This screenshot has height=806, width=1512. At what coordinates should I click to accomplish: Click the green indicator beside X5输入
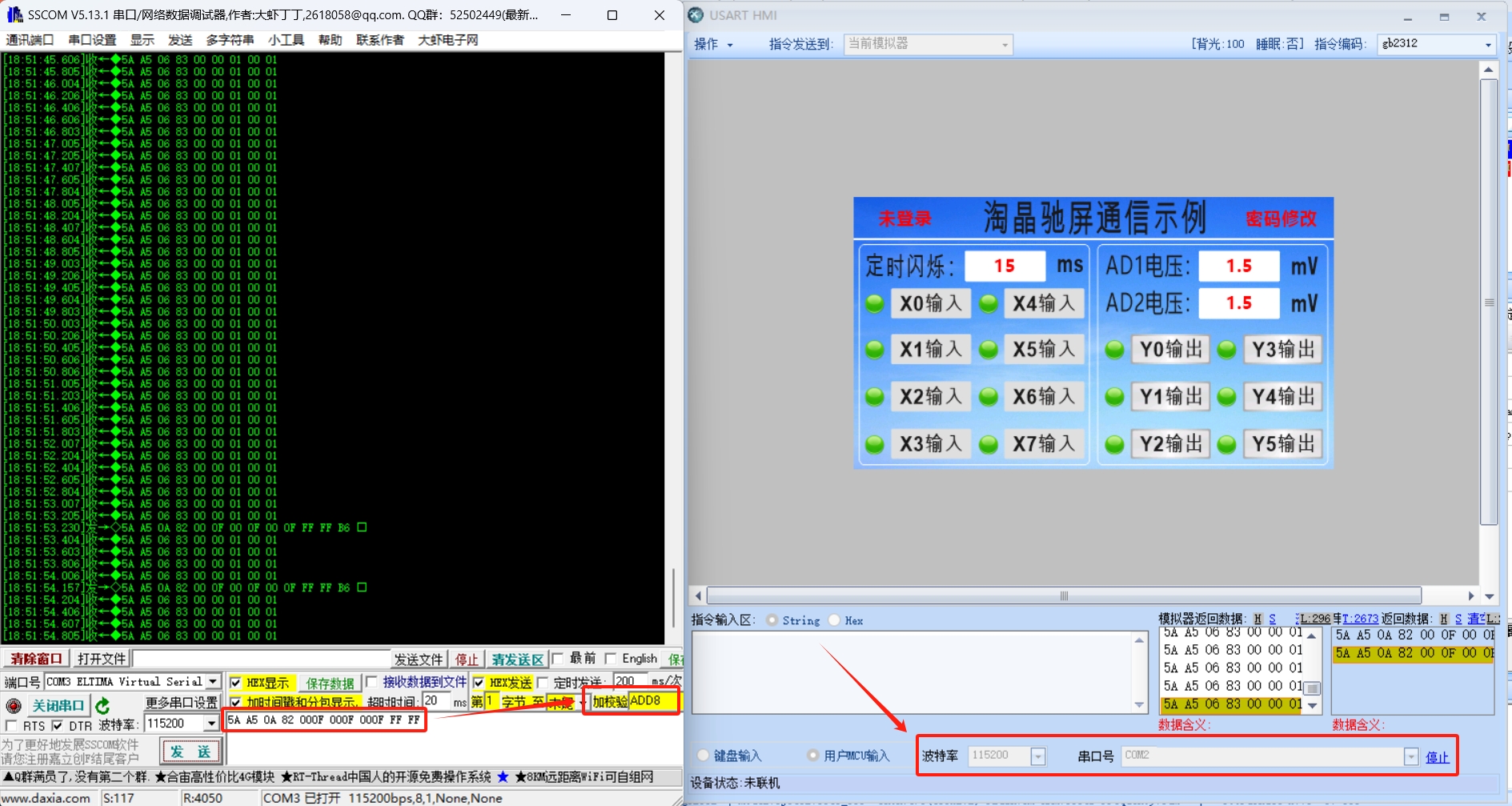[x=989, y=349]
